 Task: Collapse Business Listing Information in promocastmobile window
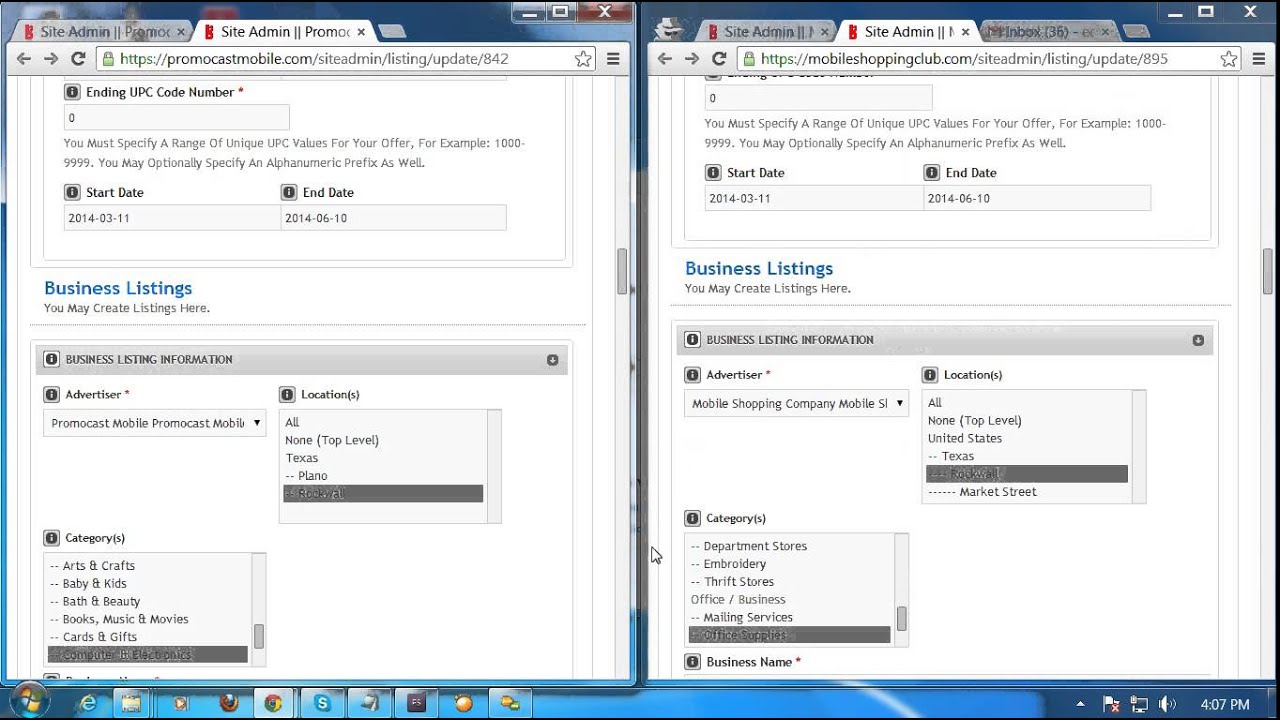coord(552,360)
